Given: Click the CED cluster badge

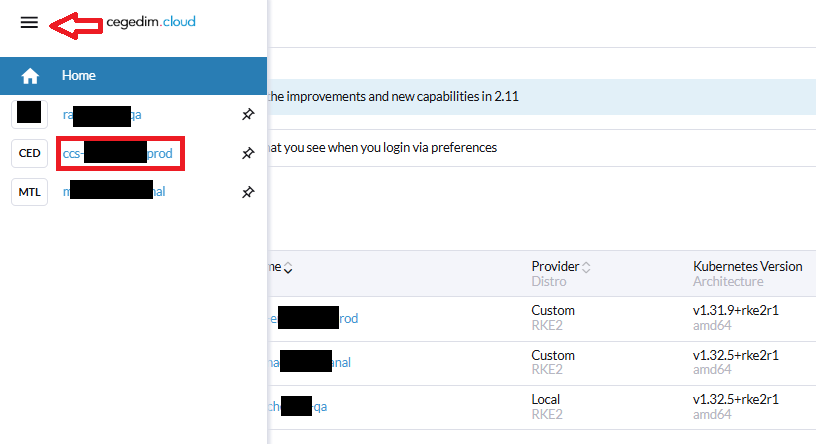Looking at the screenshot, I should click(30, 154).
